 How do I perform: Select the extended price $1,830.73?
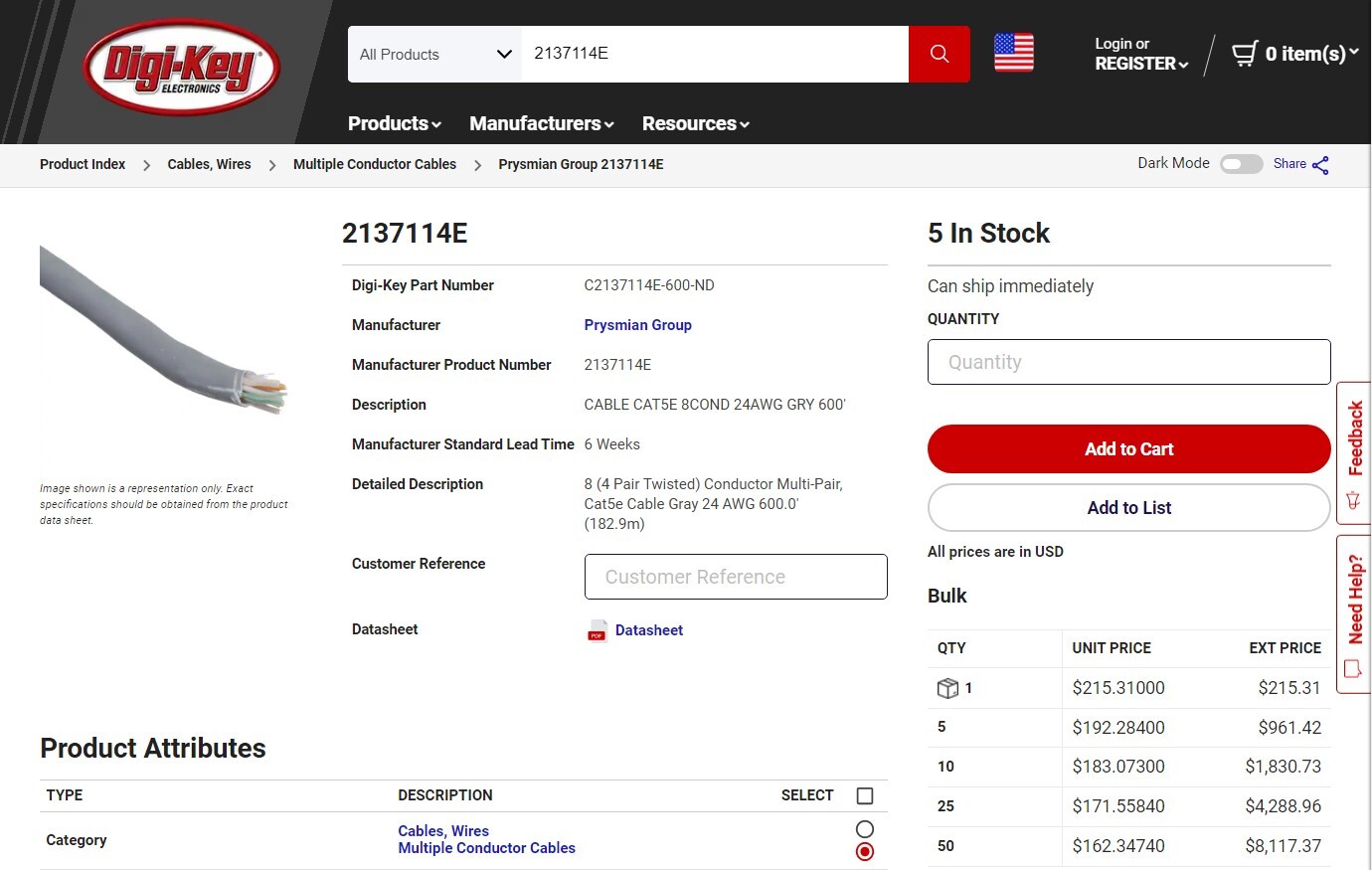coord(1284,767)
